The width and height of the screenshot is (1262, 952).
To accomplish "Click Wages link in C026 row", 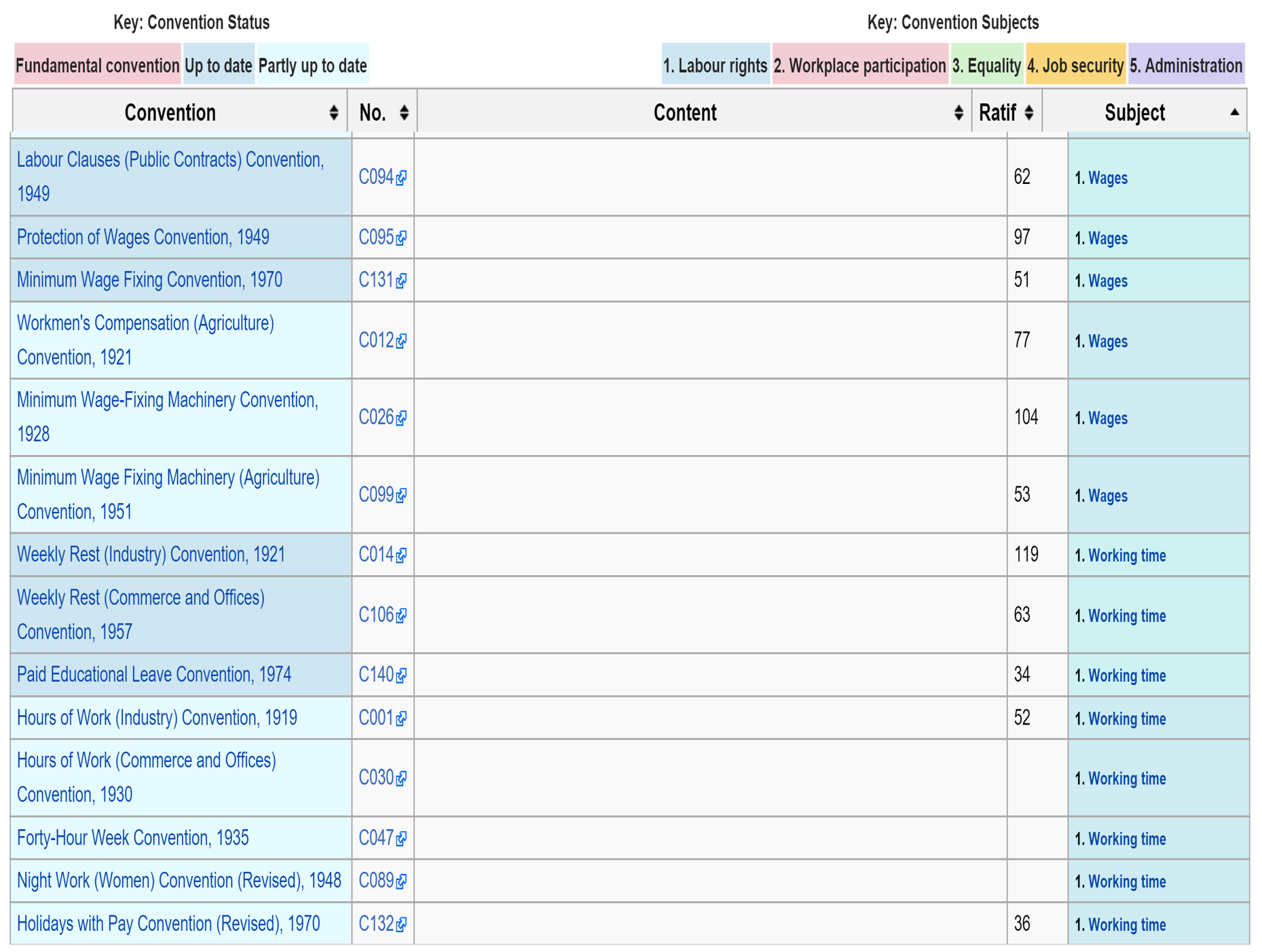I will click(1107, 418).
